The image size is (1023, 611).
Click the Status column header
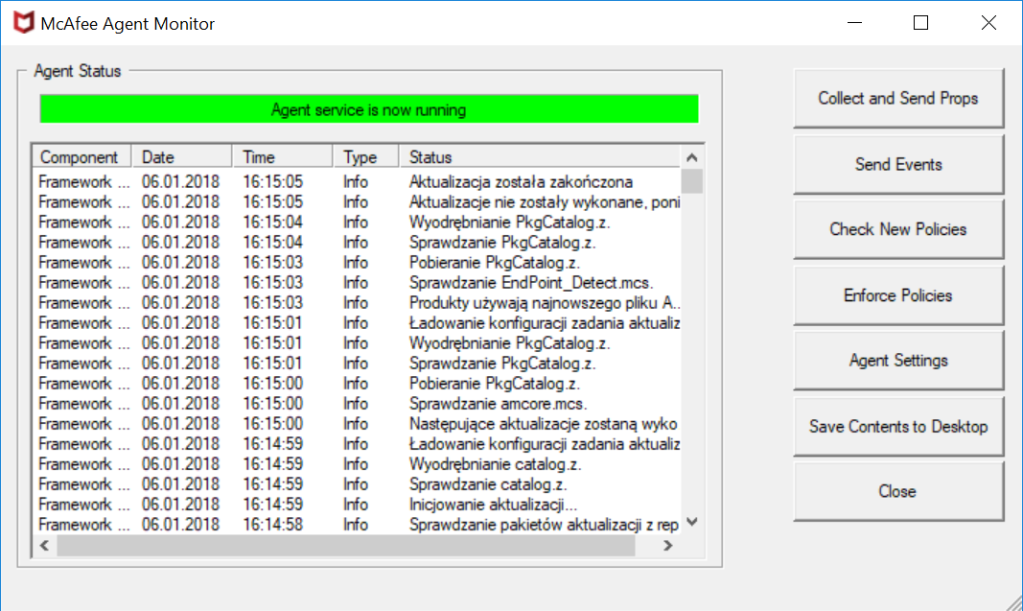[540, 157]
